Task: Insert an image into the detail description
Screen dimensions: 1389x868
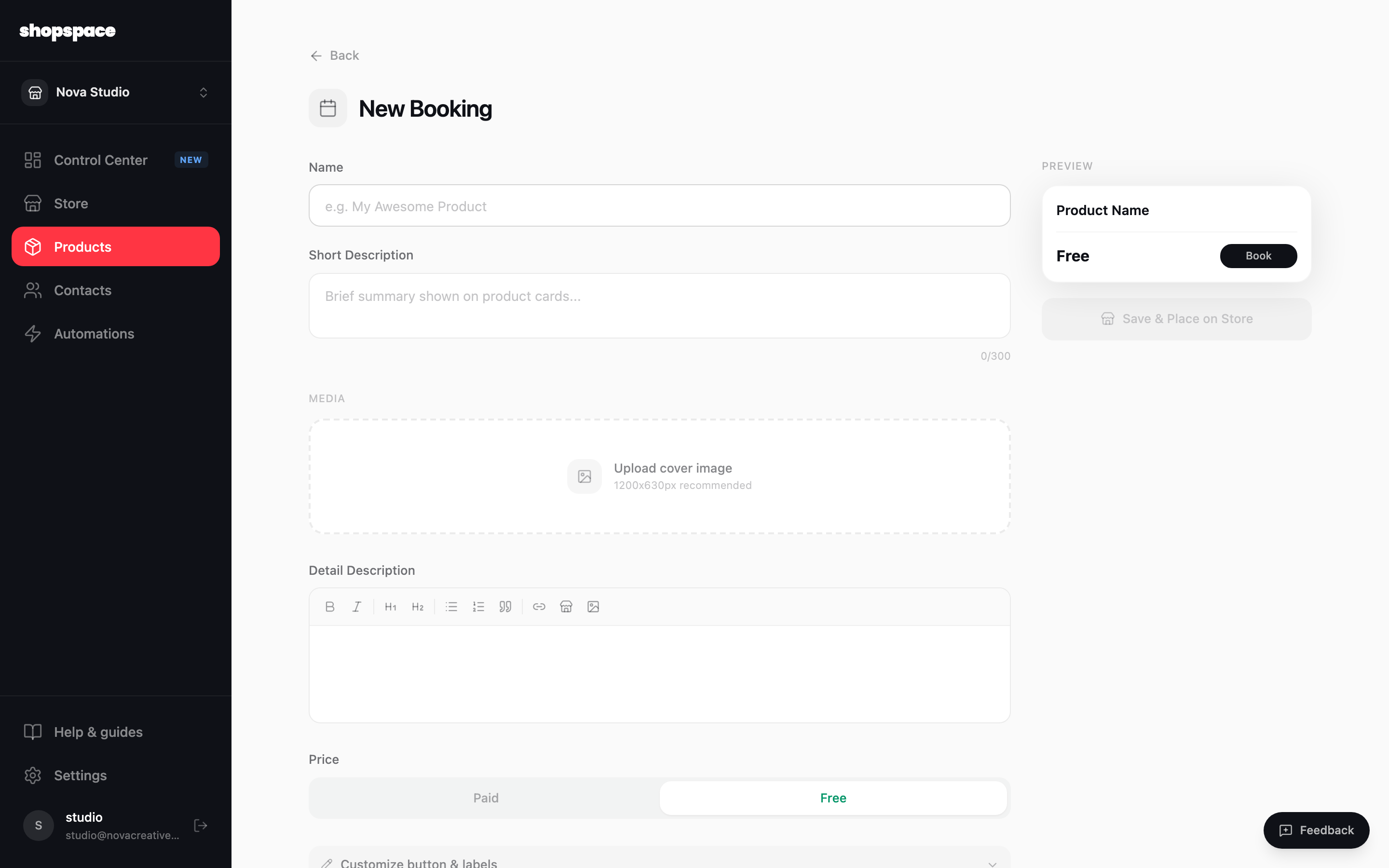Action: [x=593, y=607]
